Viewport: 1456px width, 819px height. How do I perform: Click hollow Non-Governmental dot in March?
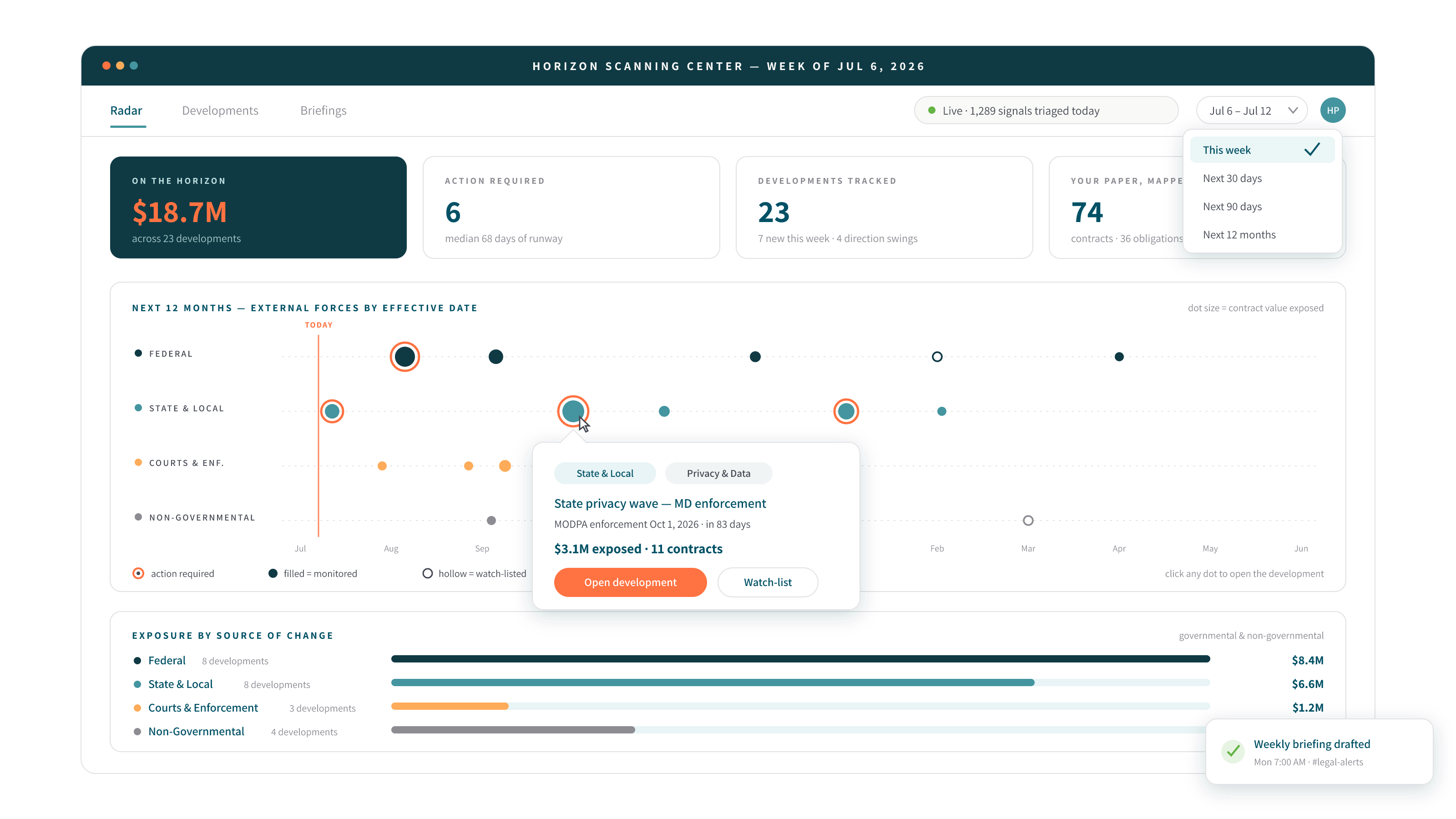point(1028,521)
